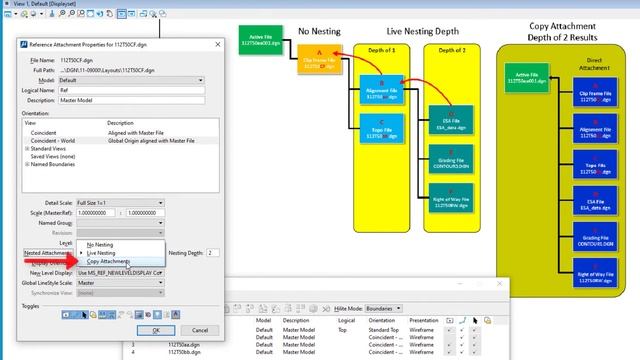
Task: Click the Detach Reference X icon
Action: (x=326, y=309)
